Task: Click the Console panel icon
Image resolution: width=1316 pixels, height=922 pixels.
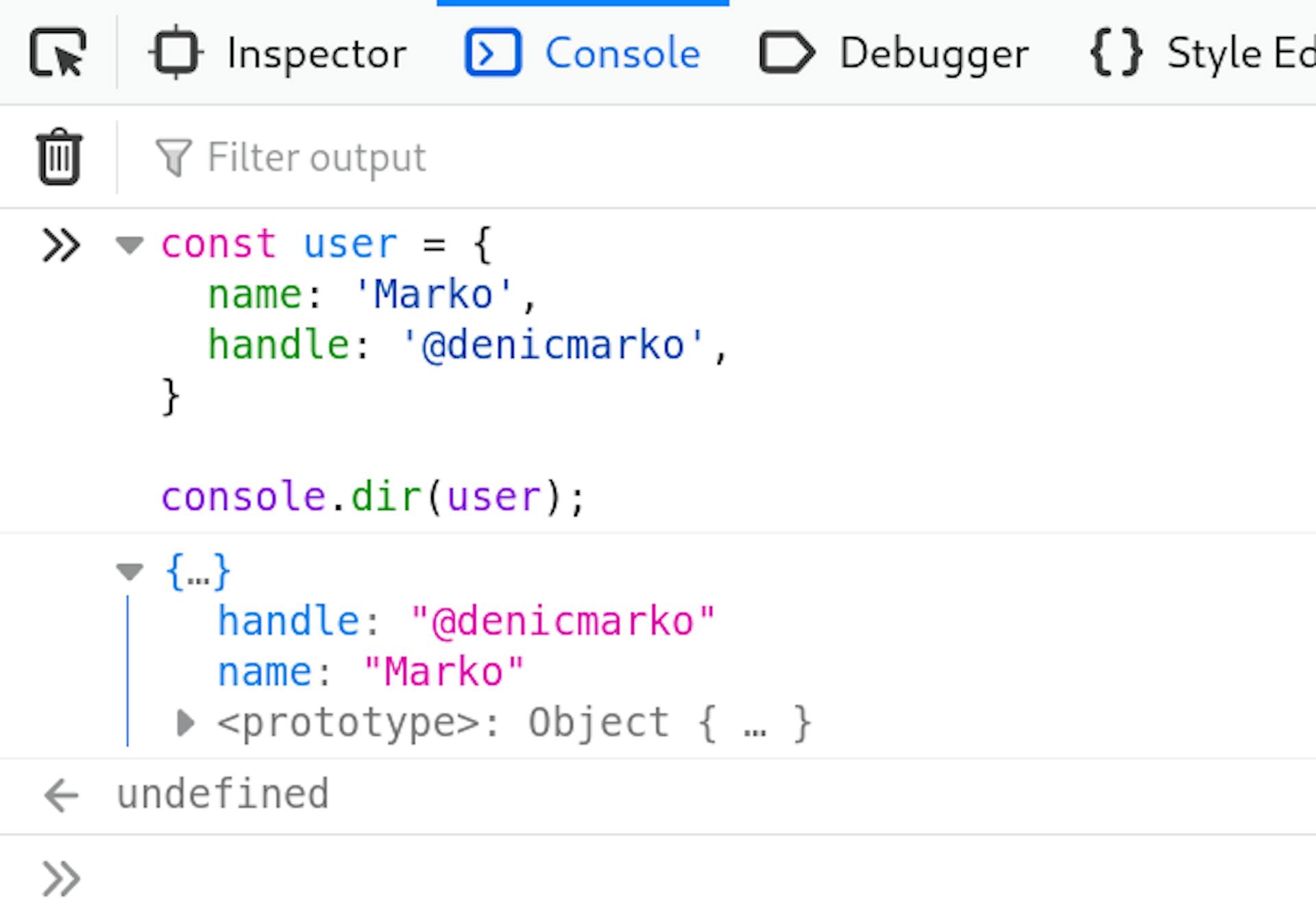Action: click(489, 53)
